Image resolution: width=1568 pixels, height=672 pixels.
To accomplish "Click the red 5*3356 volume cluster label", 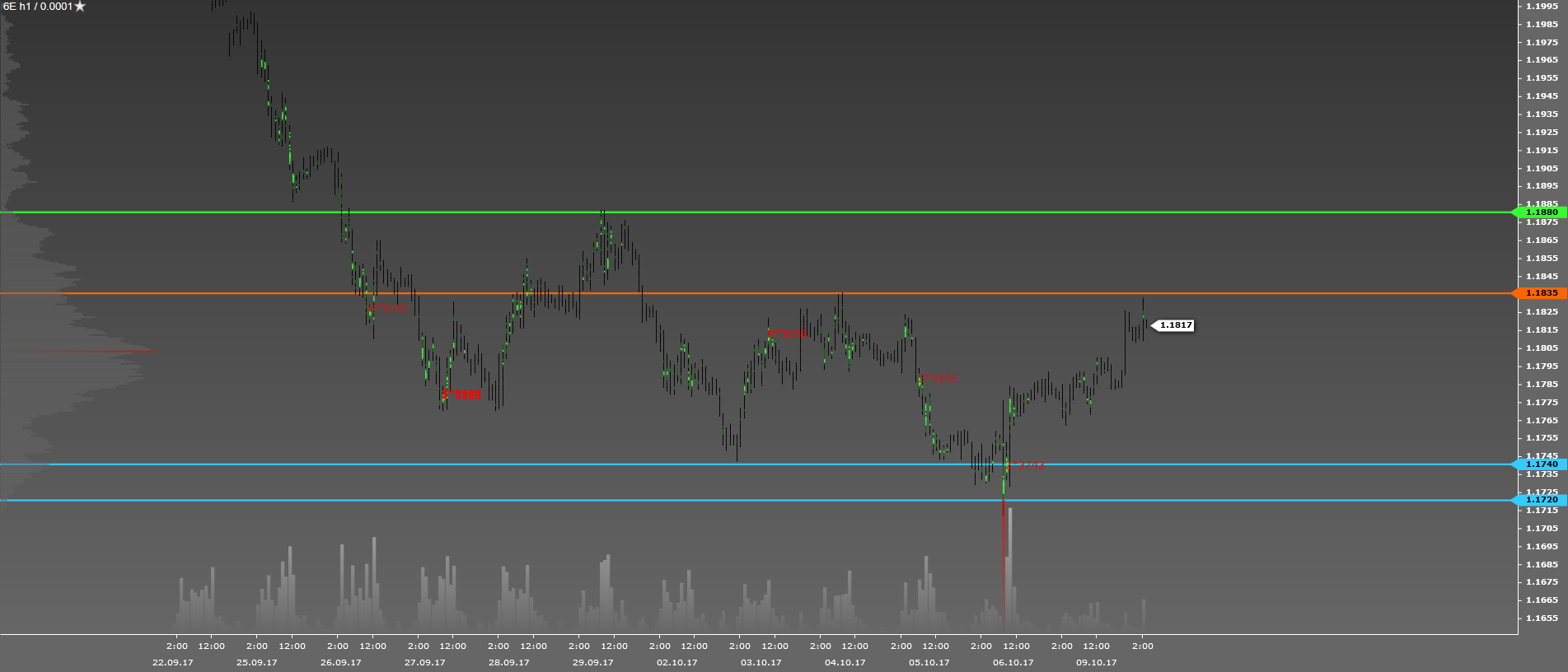I will pos(938,379).
